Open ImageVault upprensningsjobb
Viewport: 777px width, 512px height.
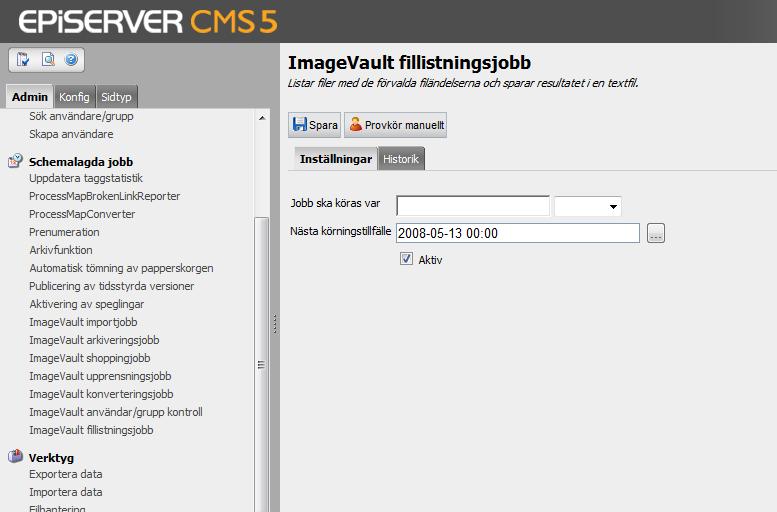100,376
